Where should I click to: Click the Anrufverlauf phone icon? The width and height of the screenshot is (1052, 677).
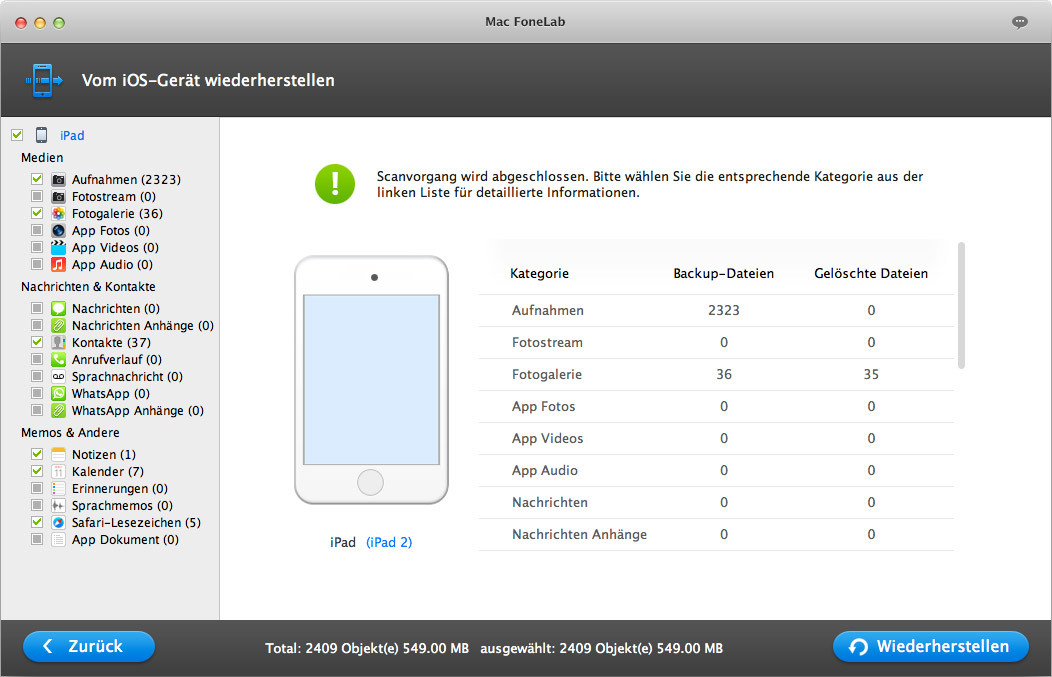[58, 360]
